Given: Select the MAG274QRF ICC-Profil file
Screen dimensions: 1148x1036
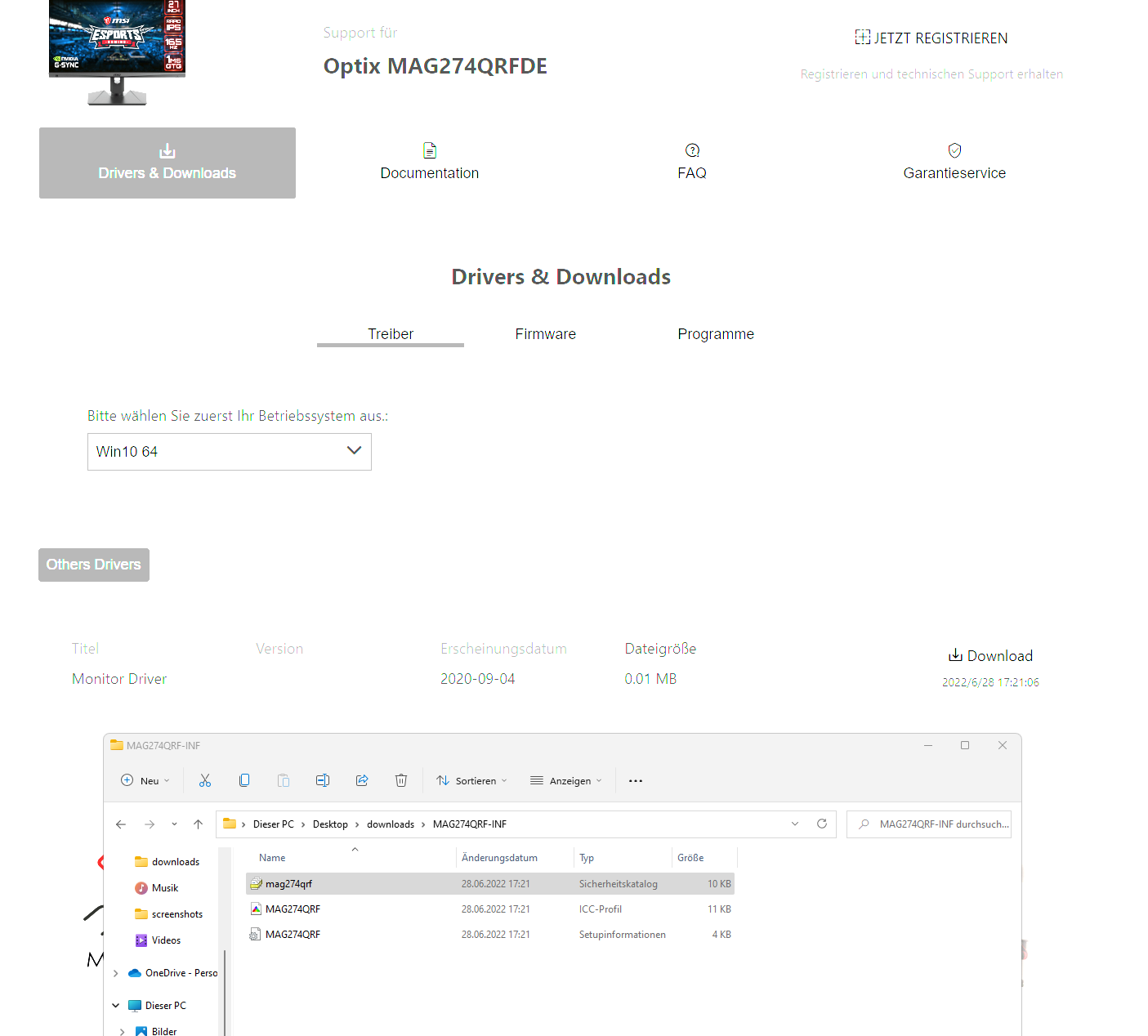Looking at the screenshot, I should point(490,909).
